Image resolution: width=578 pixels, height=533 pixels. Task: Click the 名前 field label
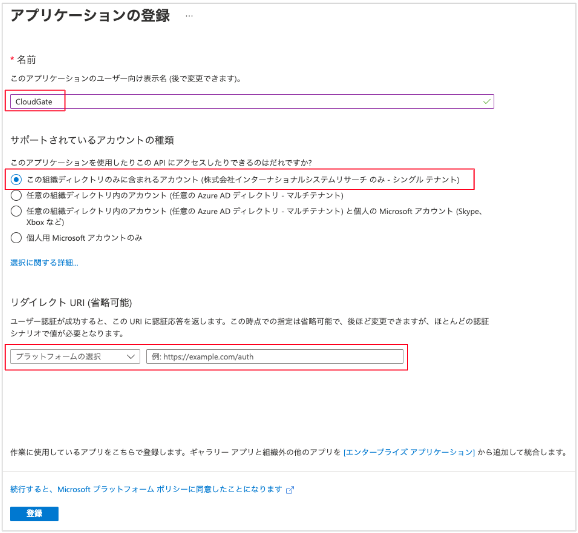point(26,60)
